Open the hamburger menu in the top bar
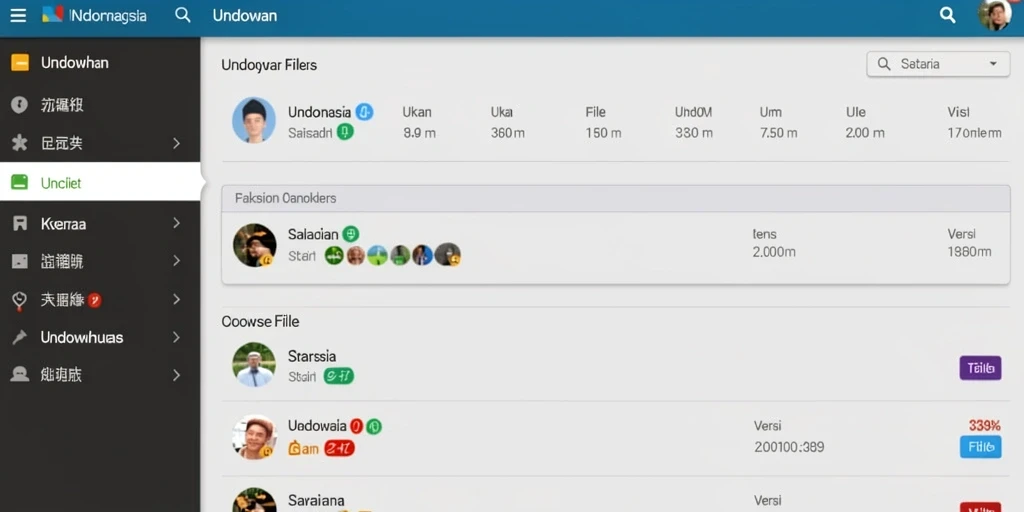Image resolution: width=1024 pixels, height=512 pixels. [x=18, y=15]
